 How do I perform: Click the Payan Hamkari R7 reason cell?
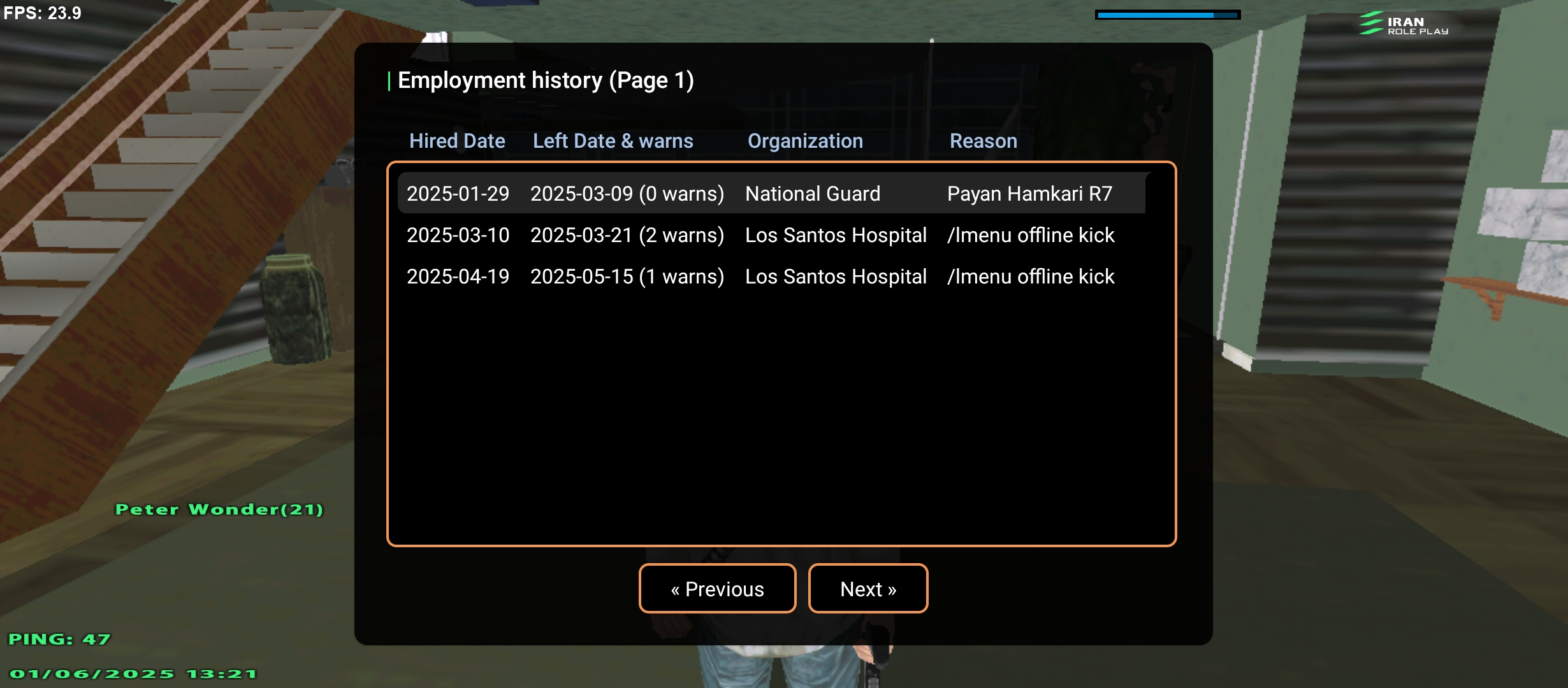(x=1029, y=193)
